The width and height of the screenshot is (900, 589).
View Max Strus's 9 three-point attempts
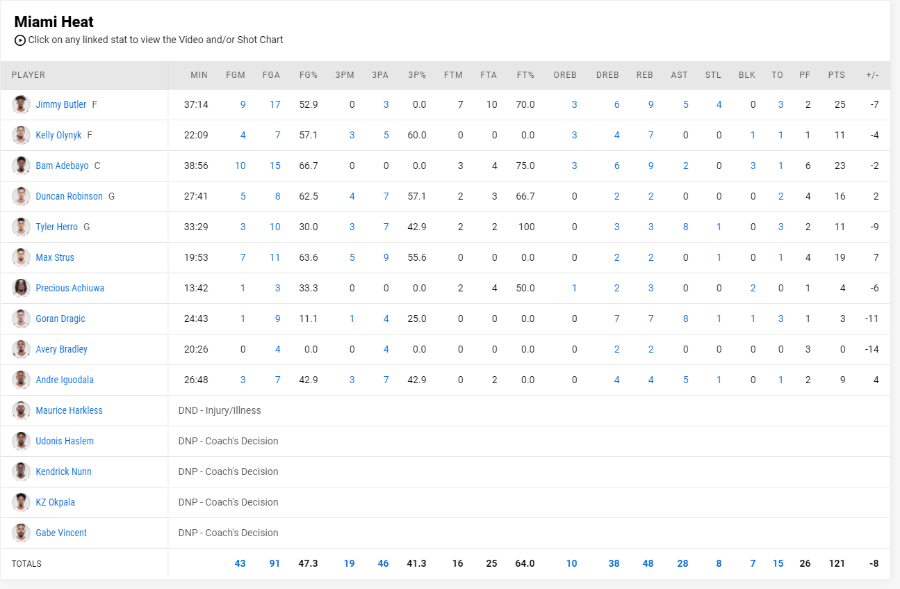click(x=386, y=257)
